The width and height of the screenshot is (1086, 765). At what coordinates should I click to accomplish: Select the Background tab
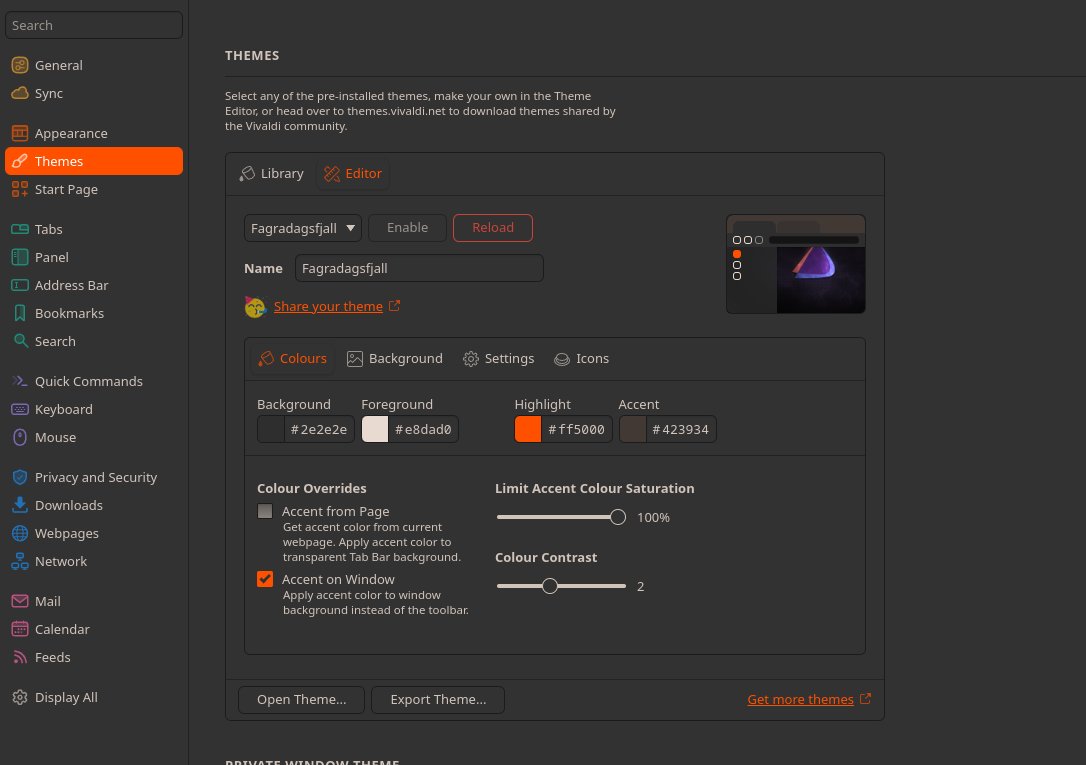[x=395, y=359]
